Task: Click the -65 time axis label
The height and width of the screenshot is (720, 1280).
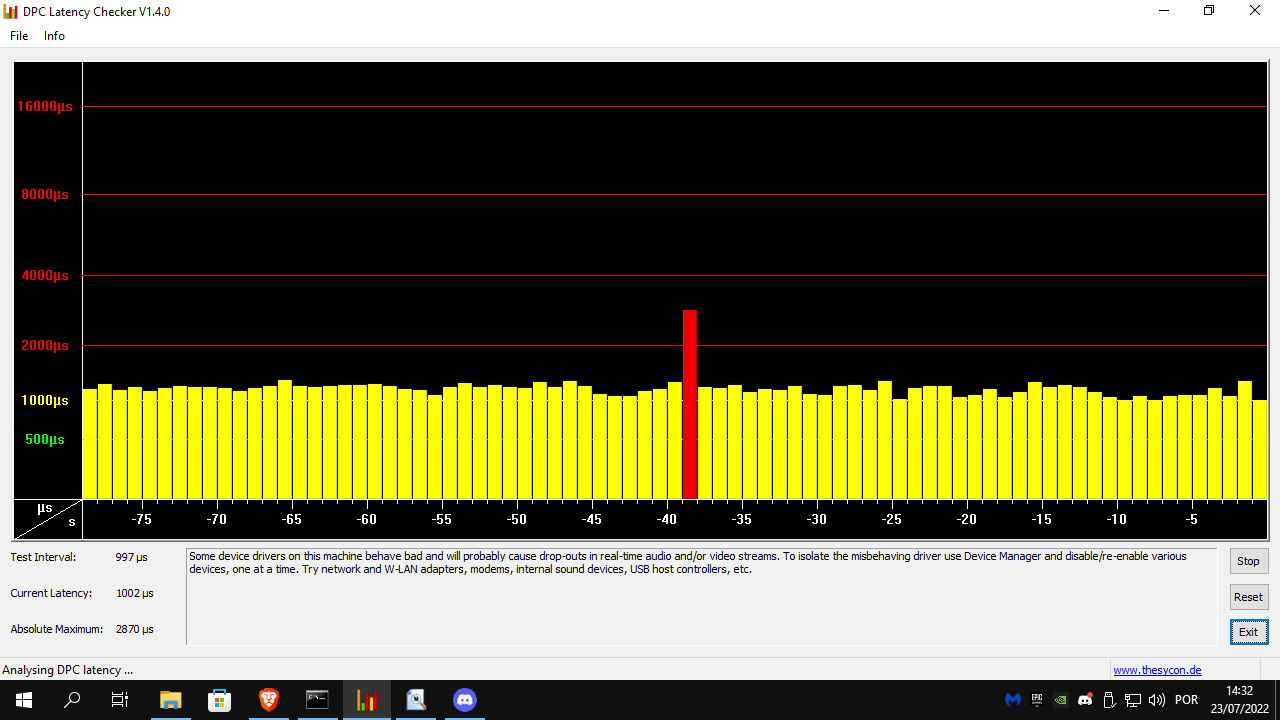Action: (291, 520)
